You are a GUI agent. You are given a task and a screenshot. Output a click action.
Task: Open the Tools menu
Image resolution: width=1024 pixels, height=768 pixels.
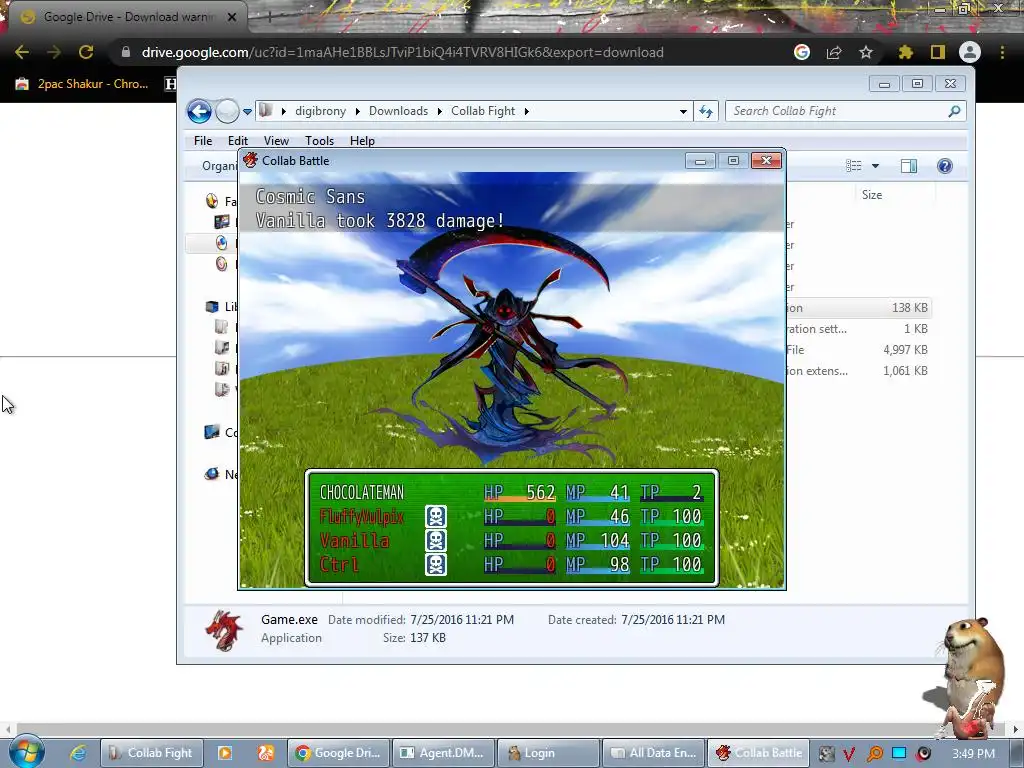[319, 140]
